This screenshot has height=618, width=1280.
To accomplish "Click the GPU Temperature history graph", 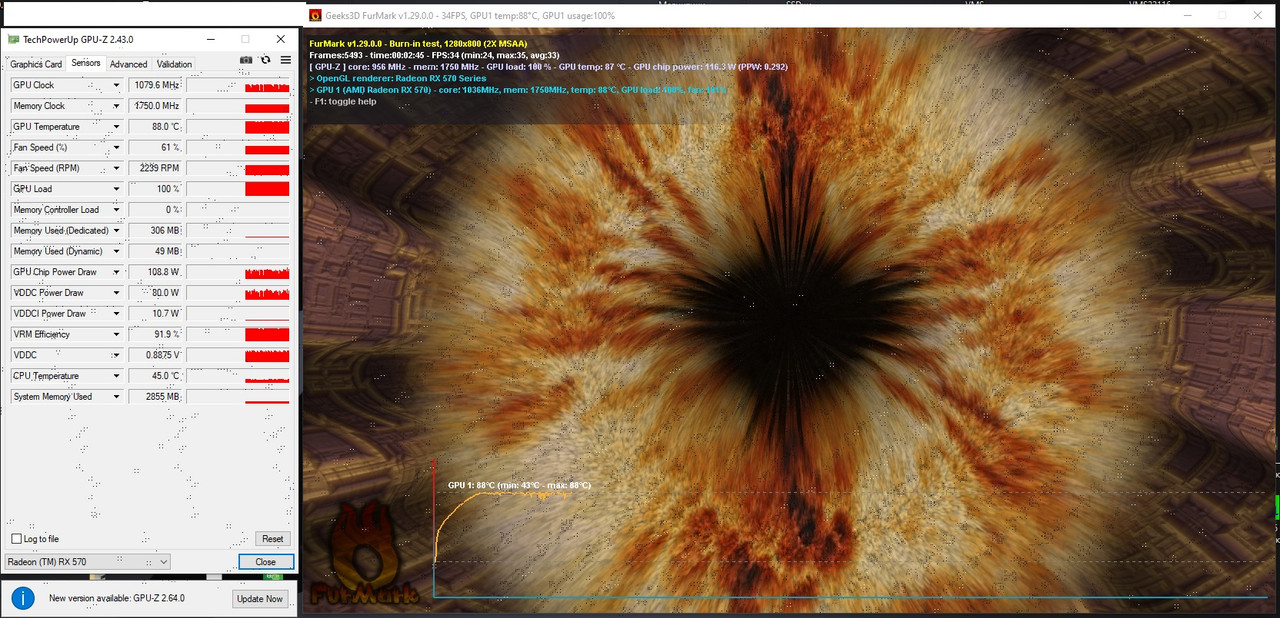I will coord(238,127).
